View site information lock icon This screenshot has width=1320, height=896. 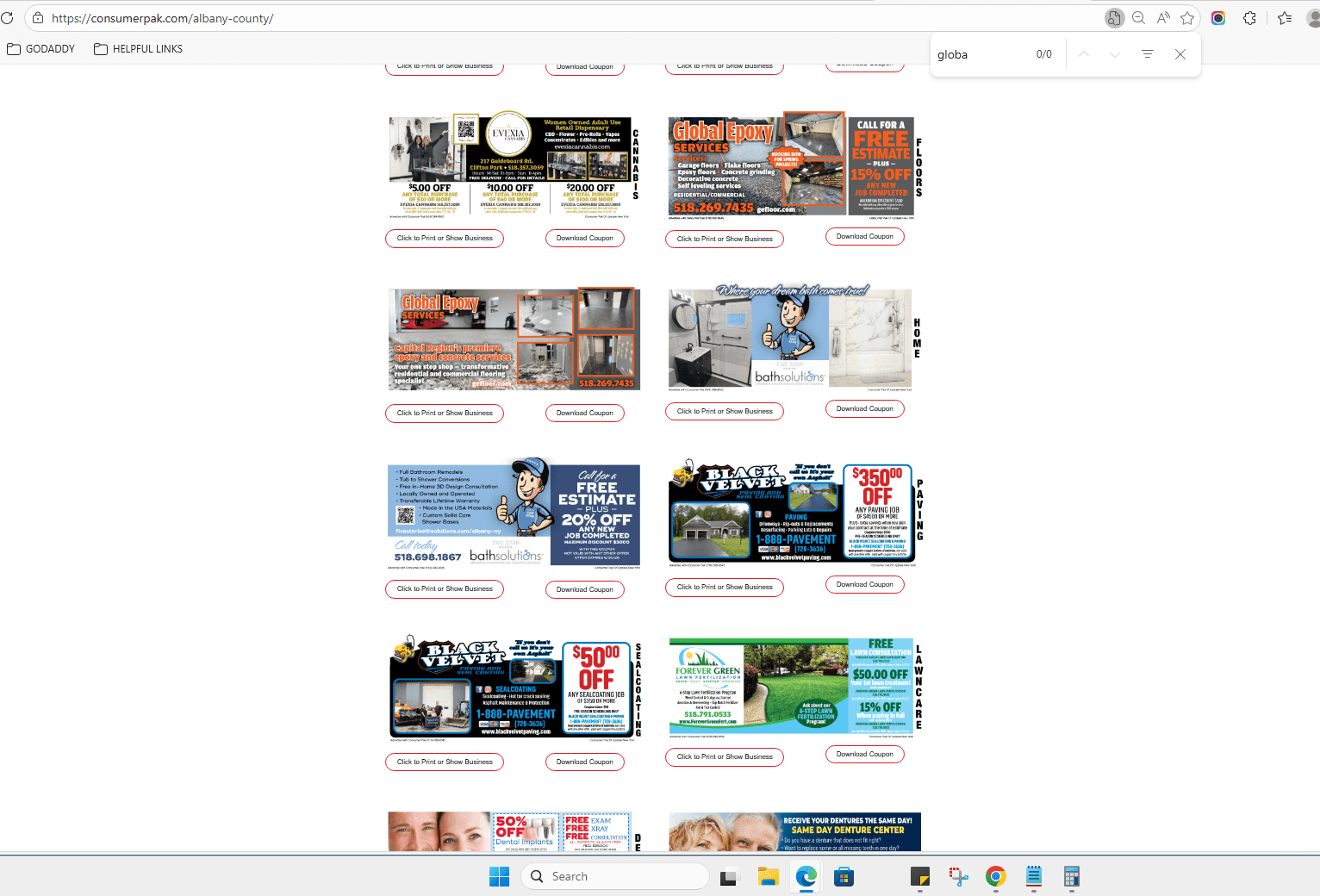(37, 18)
